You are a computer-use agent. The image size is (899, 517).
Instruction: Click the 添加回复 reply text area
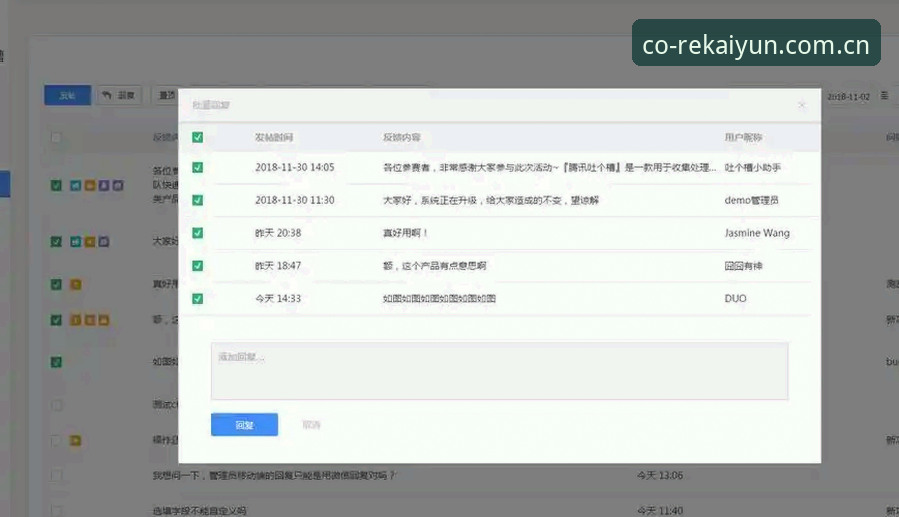tap(499, 371)
